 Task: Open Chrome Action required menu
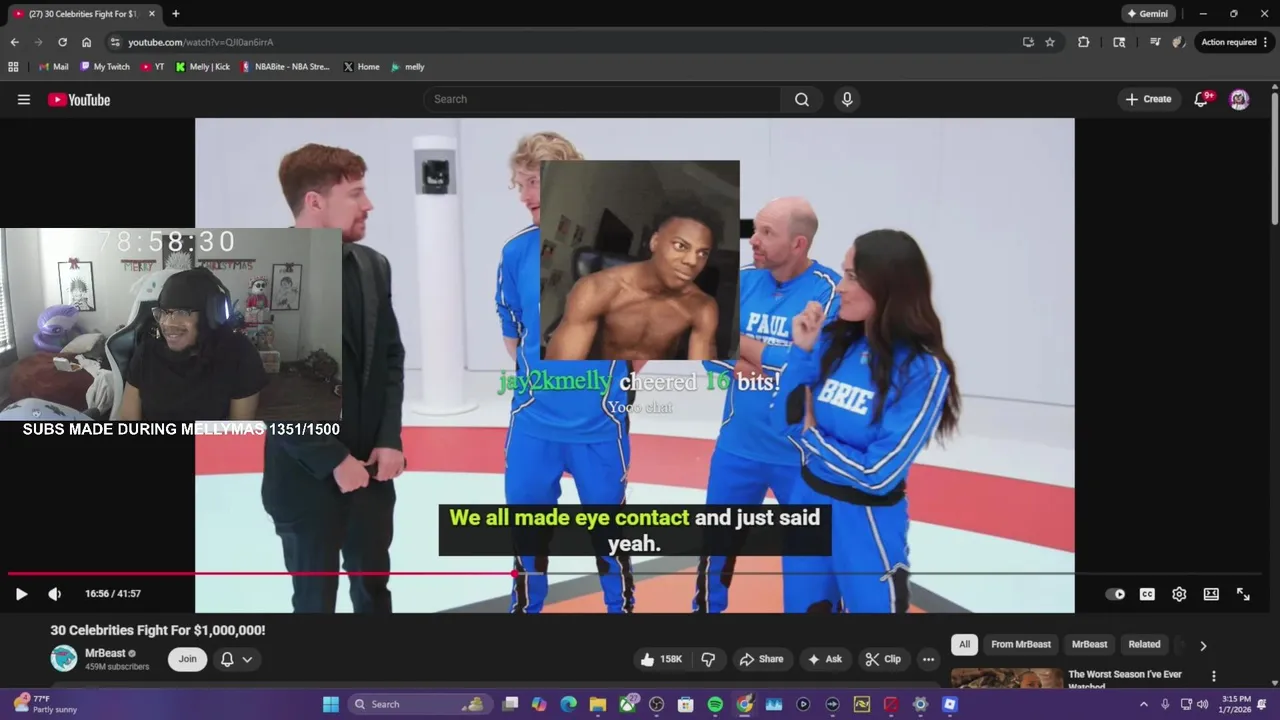(x=1233, y=42)
